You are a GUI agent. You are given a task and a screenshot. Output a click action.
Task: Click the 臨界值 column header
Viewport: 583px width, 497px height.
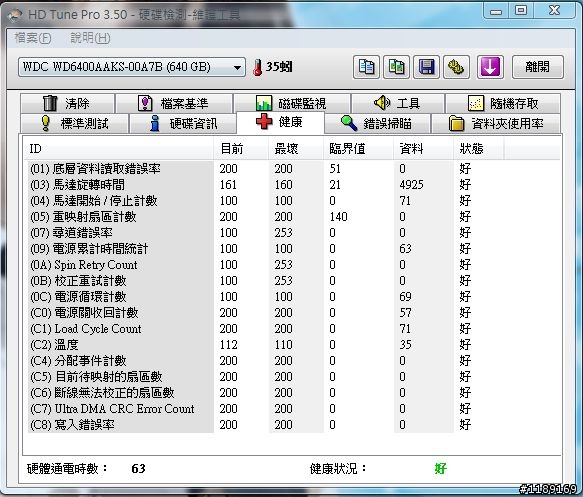[358, 149]
